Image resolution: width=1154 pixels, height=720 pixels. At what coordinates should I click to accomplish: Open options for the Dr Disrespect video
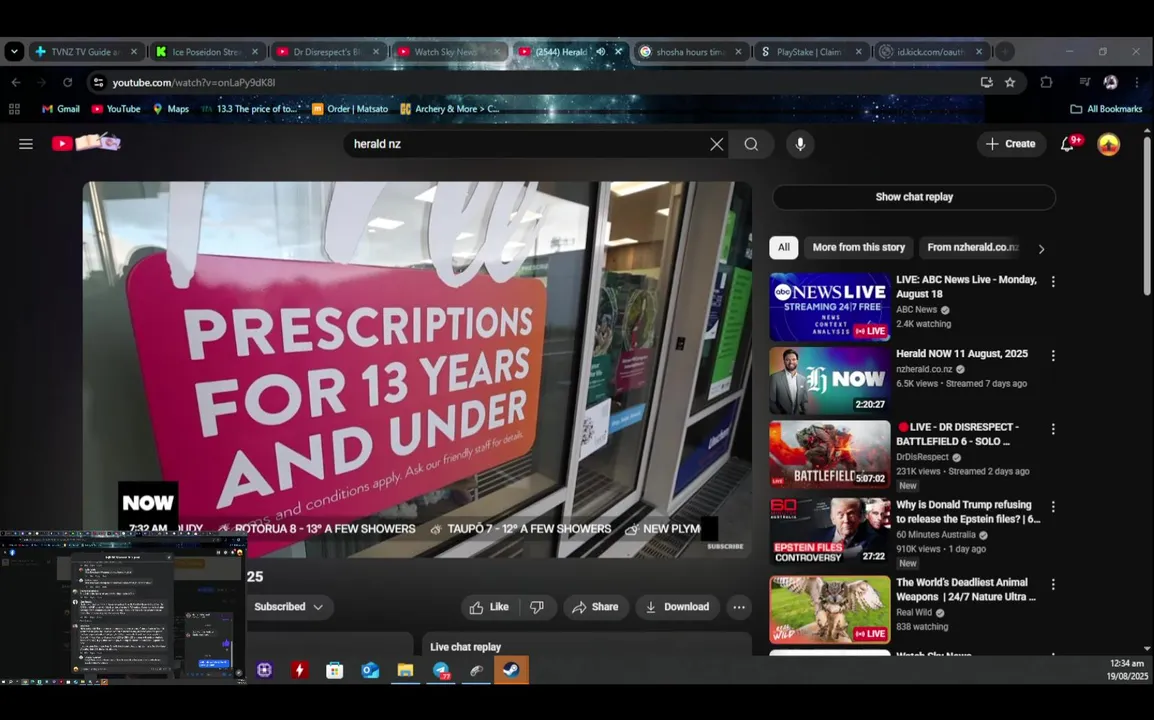coord(1053,429)
